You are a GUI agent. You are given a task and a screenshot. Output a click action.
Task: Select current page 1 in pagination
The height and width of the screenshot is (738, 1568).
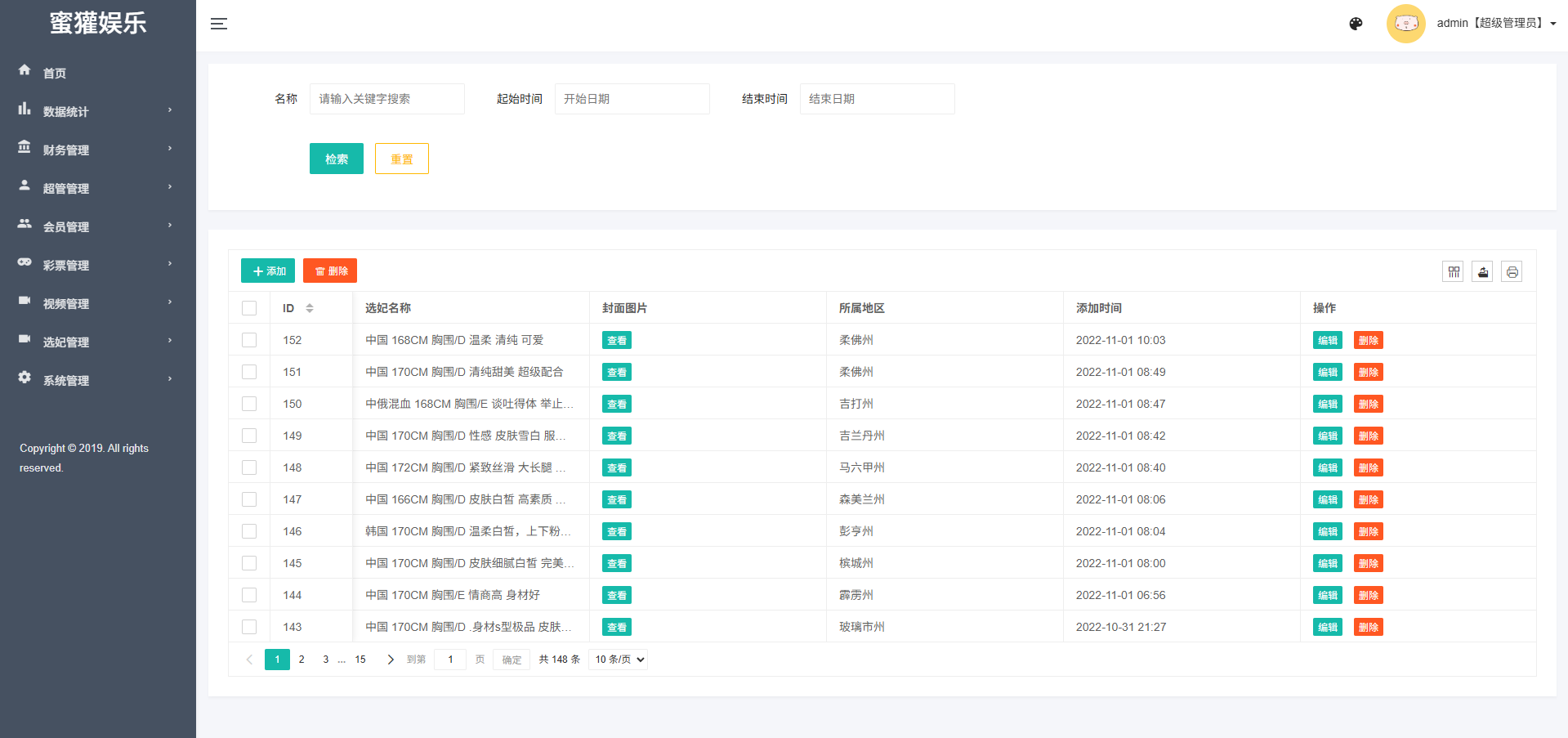[x=277, y=660]
